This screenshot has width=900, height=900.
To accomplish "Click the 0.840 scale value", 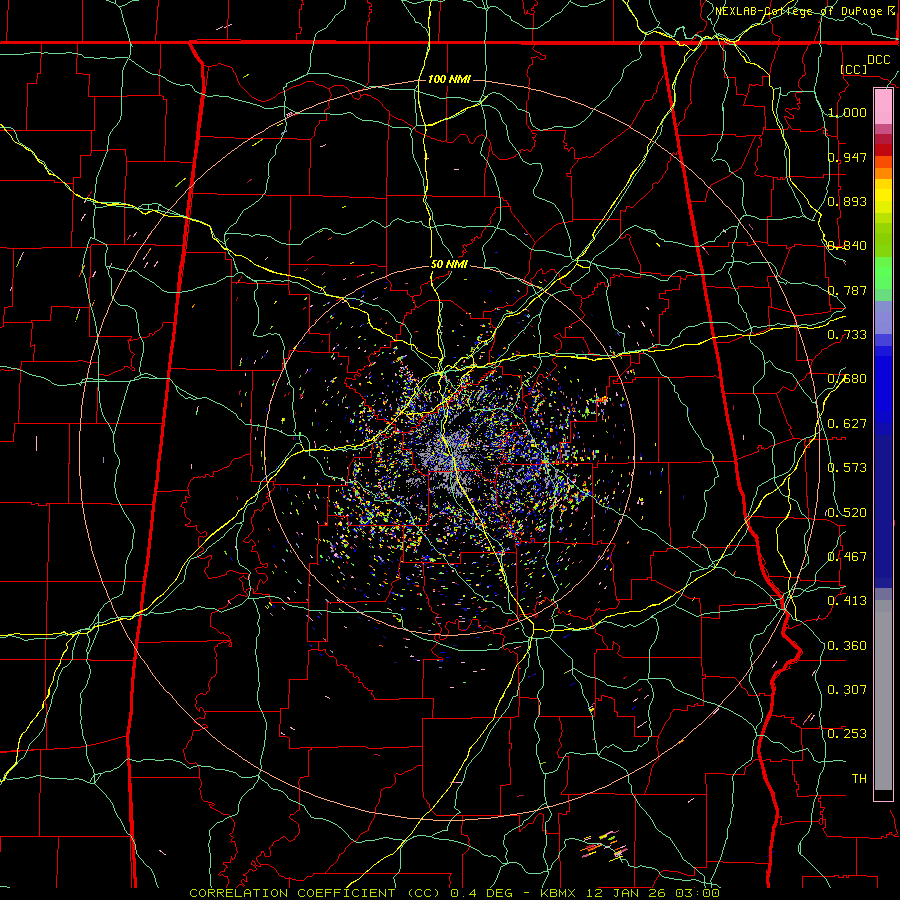I will [847, 246].
